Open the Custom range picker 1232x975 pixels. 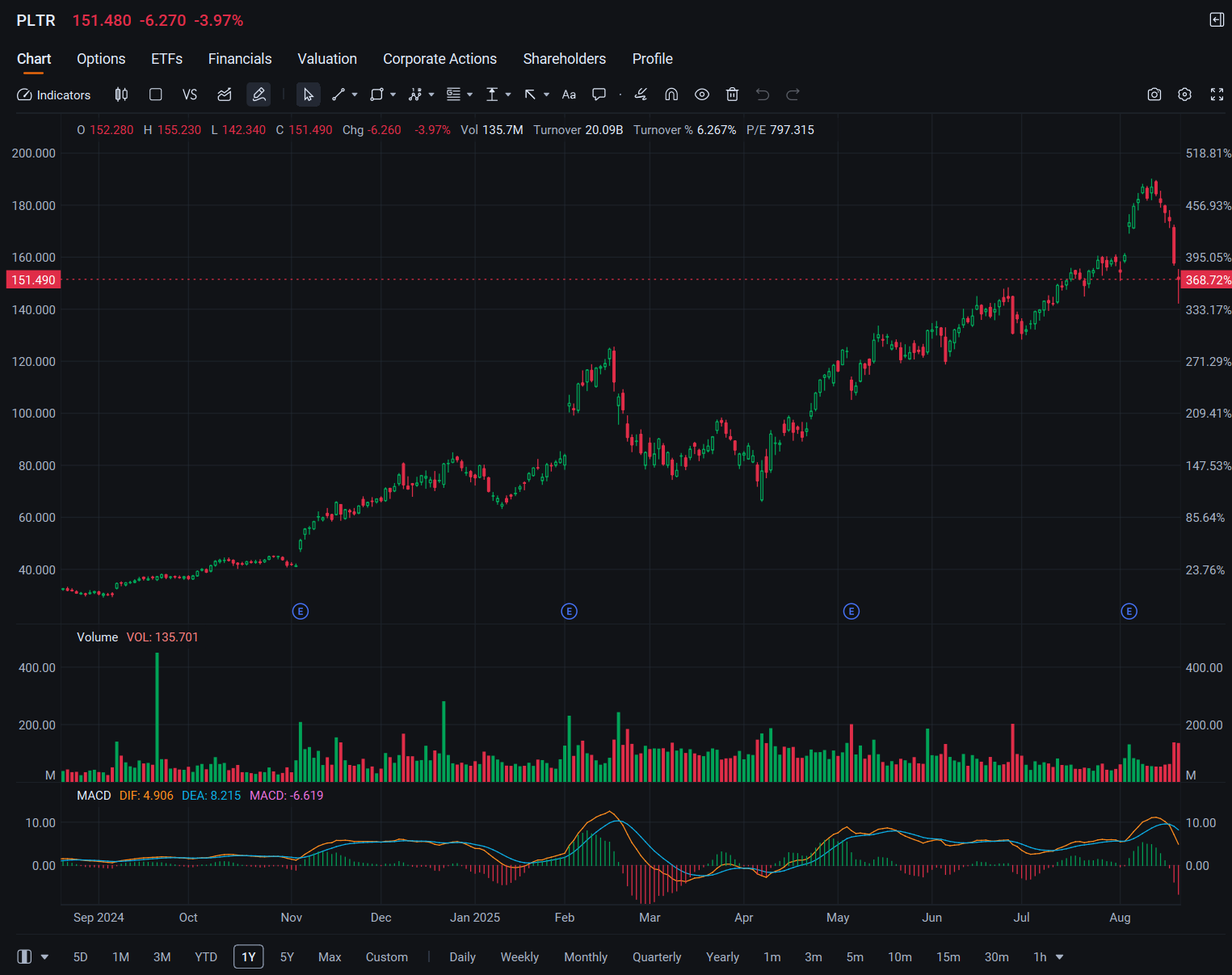387,957
